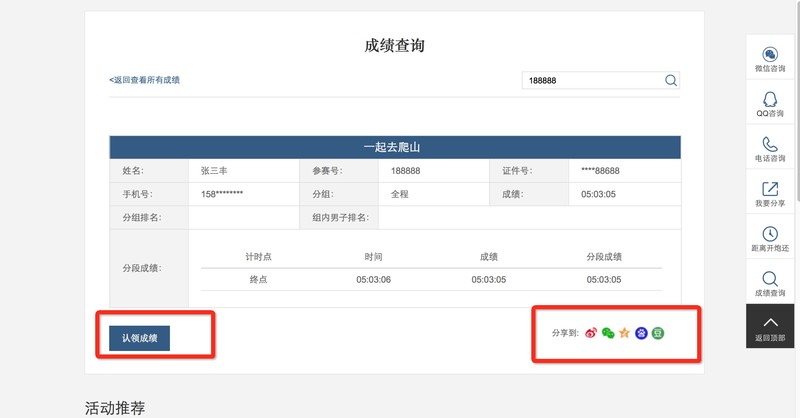Share result to Douban
This screenshot has height=418, width=800.
[658, 332]
